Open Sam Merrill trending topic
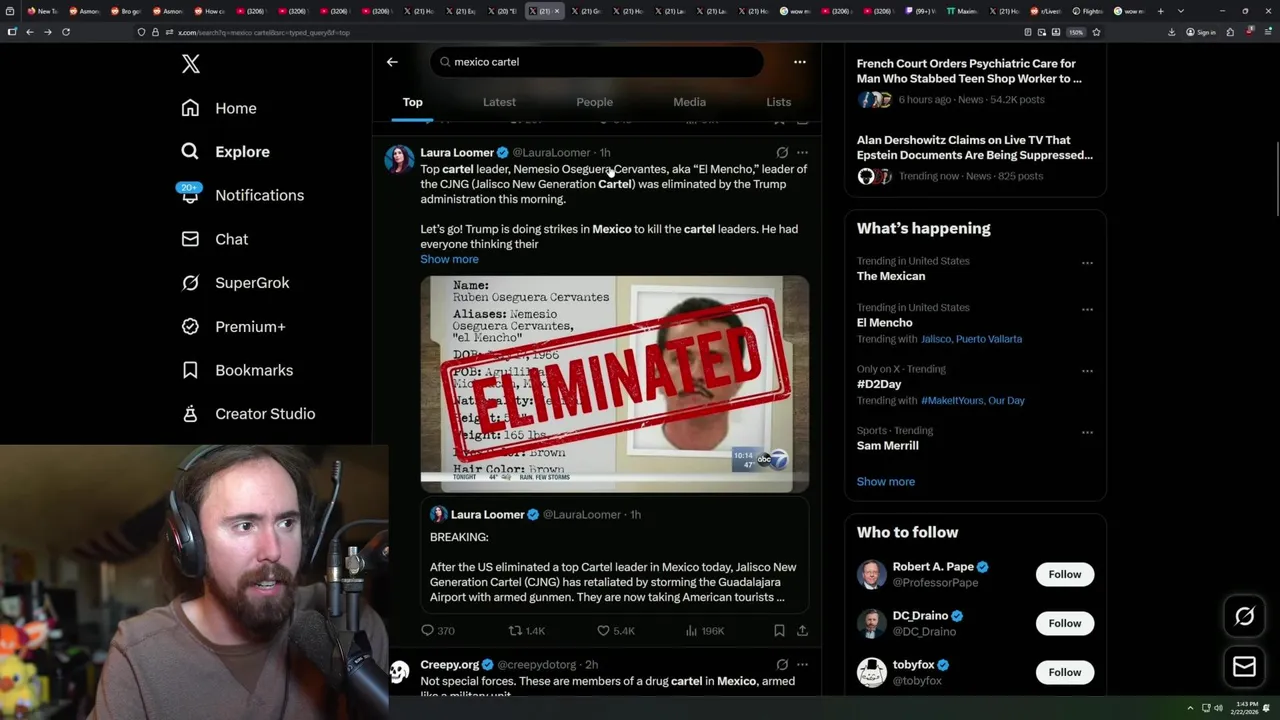Viewport: 1280px width, 720px height. point(887,446)
